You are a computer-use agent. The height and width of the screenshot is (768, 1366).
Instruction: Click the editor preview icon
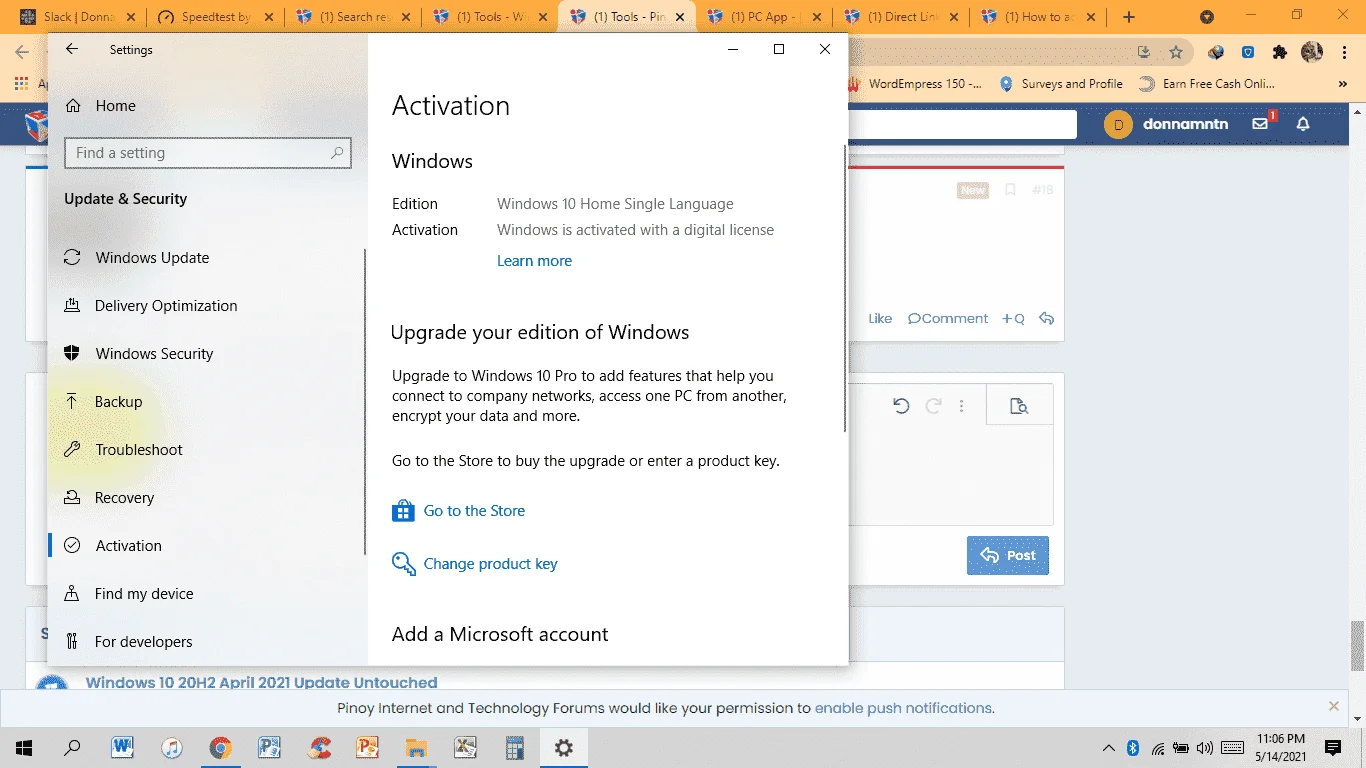[x=1019, y=406]
